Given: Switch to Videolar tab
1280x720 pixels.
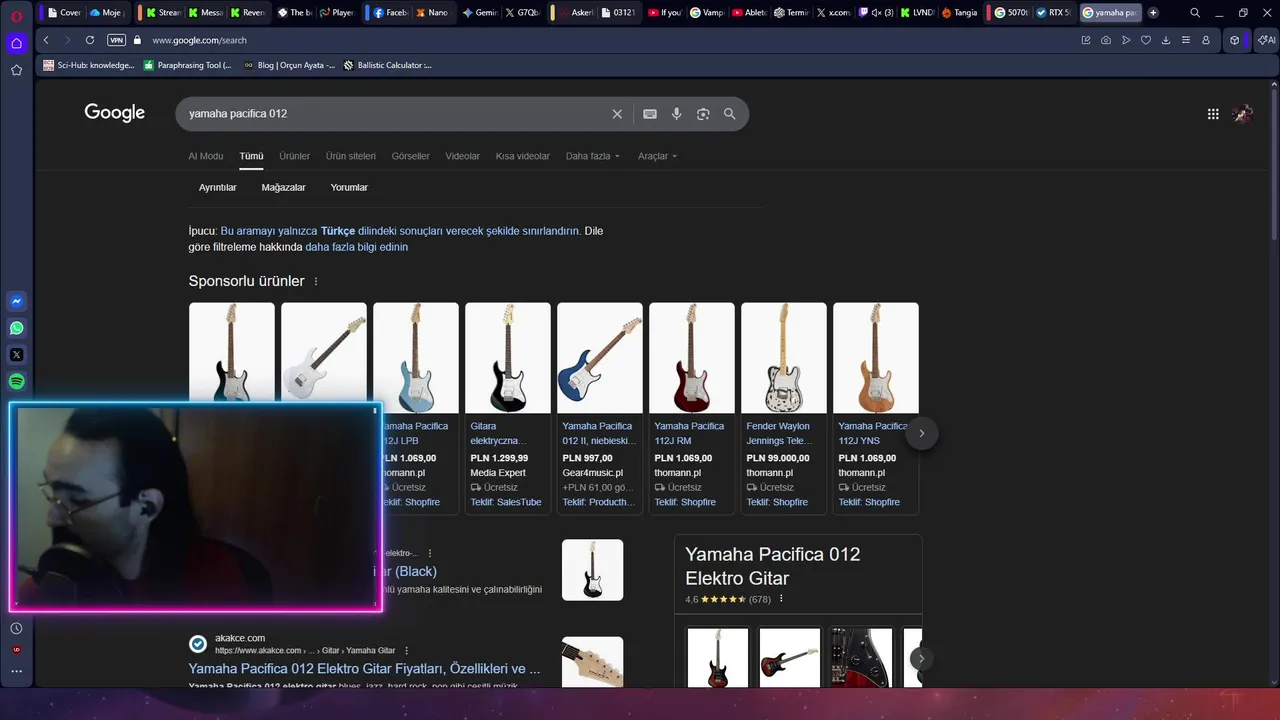Looking at the screenshot, I should coord(463,156).
